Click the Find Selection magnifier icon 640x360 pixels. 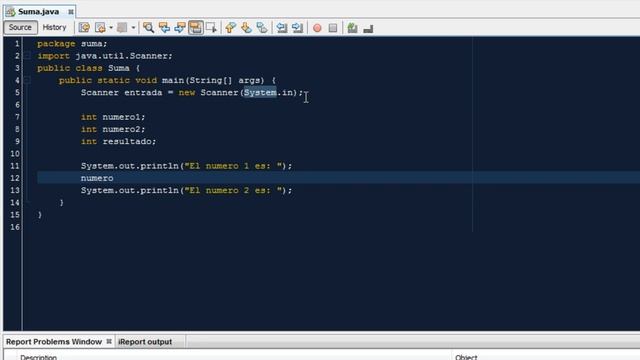(x=149, y=28)
